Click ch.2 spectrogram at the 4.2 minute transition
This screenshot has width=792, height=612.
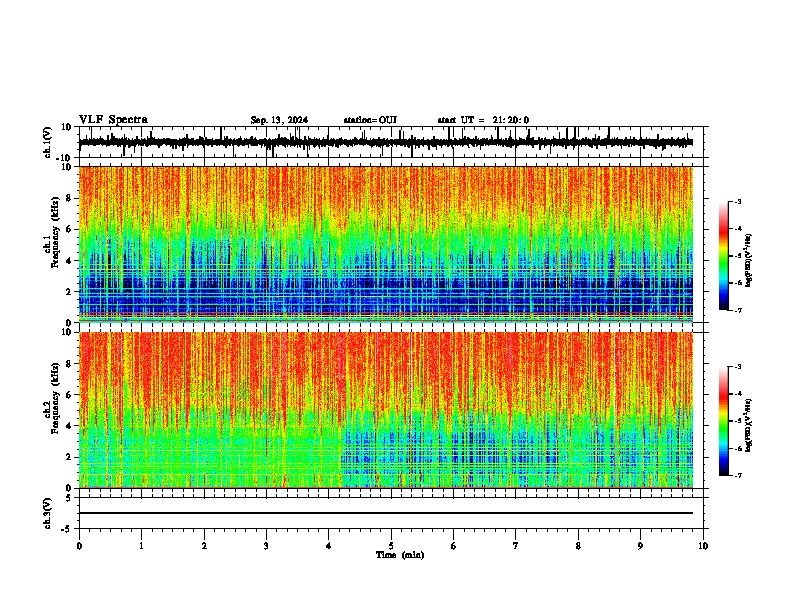pos(341,410)
